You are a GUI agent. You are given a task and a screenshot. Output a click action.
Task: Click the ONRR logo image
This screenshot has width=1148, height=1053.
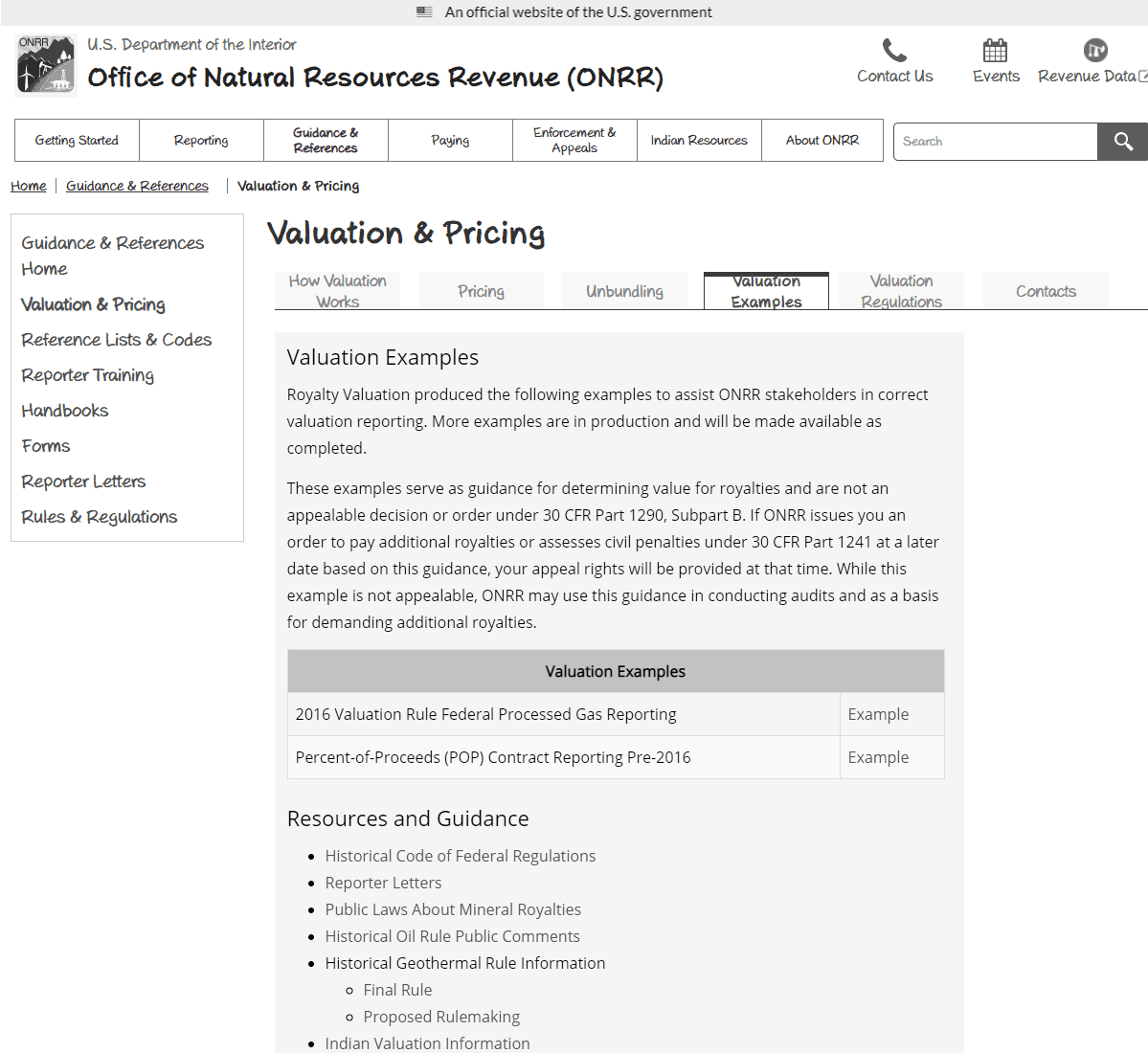(46, 65)
